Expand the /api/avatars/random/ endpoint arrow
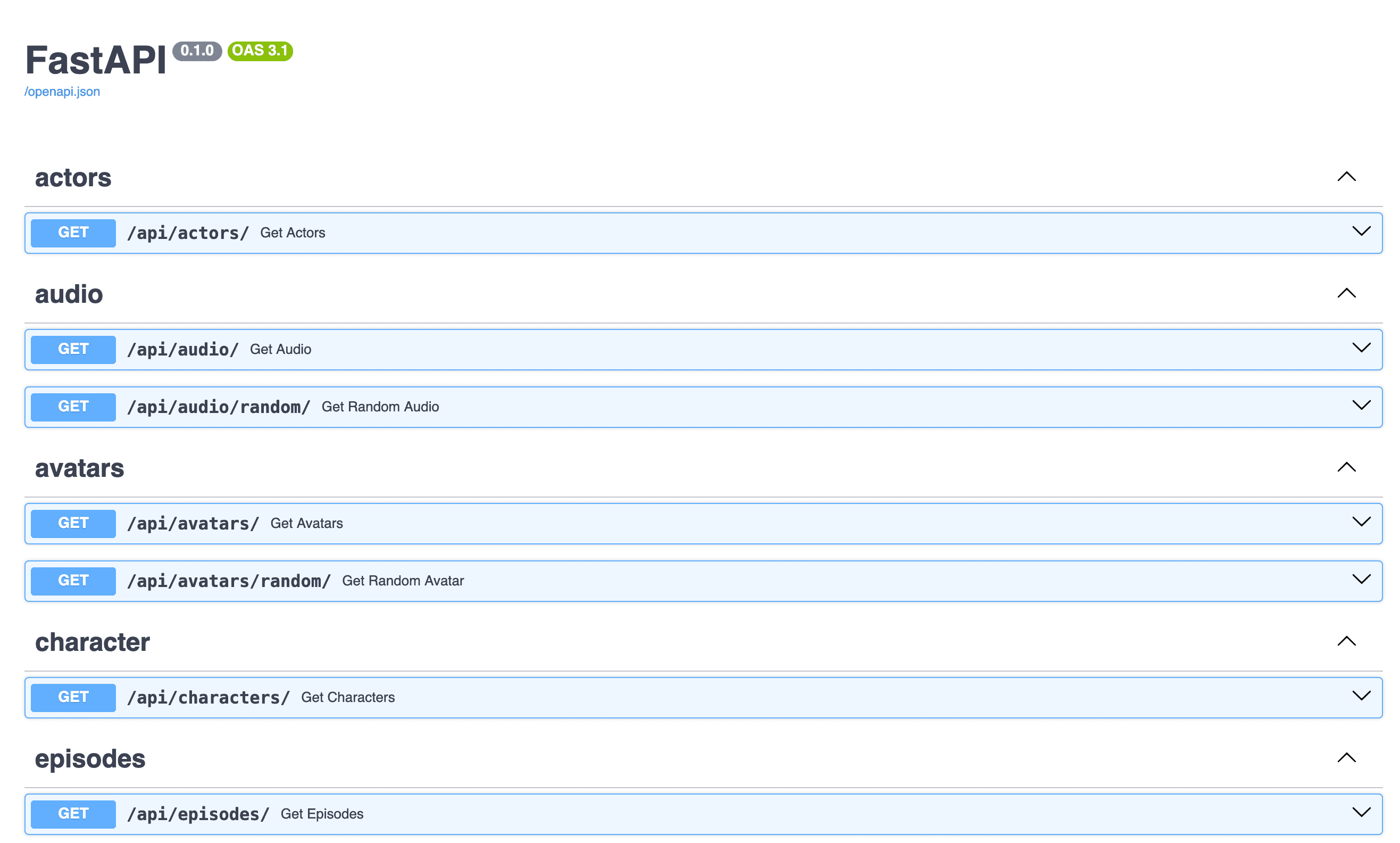 1361,580
